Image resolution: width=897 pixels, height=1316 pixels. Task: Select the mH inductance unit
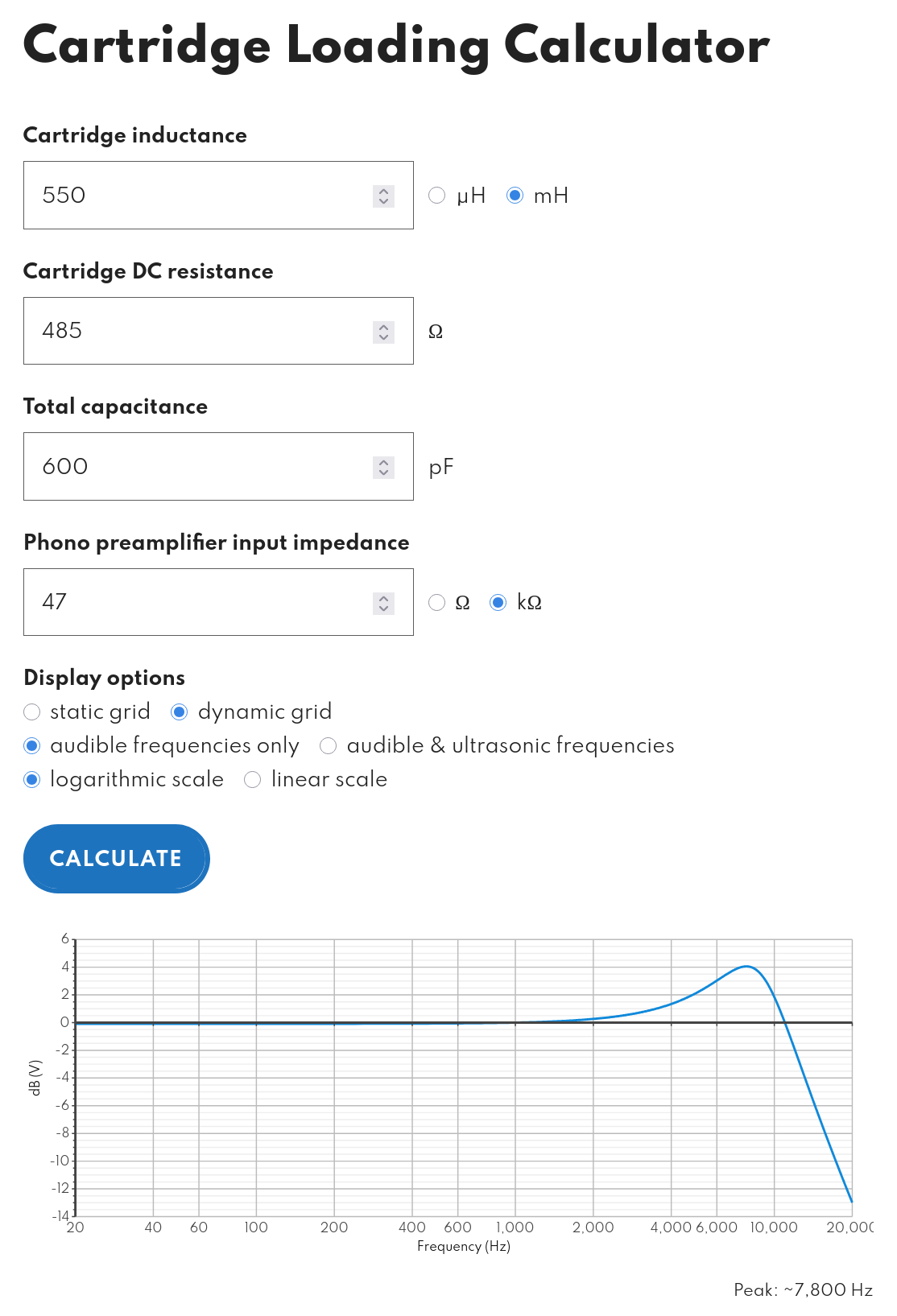point(515,196)
